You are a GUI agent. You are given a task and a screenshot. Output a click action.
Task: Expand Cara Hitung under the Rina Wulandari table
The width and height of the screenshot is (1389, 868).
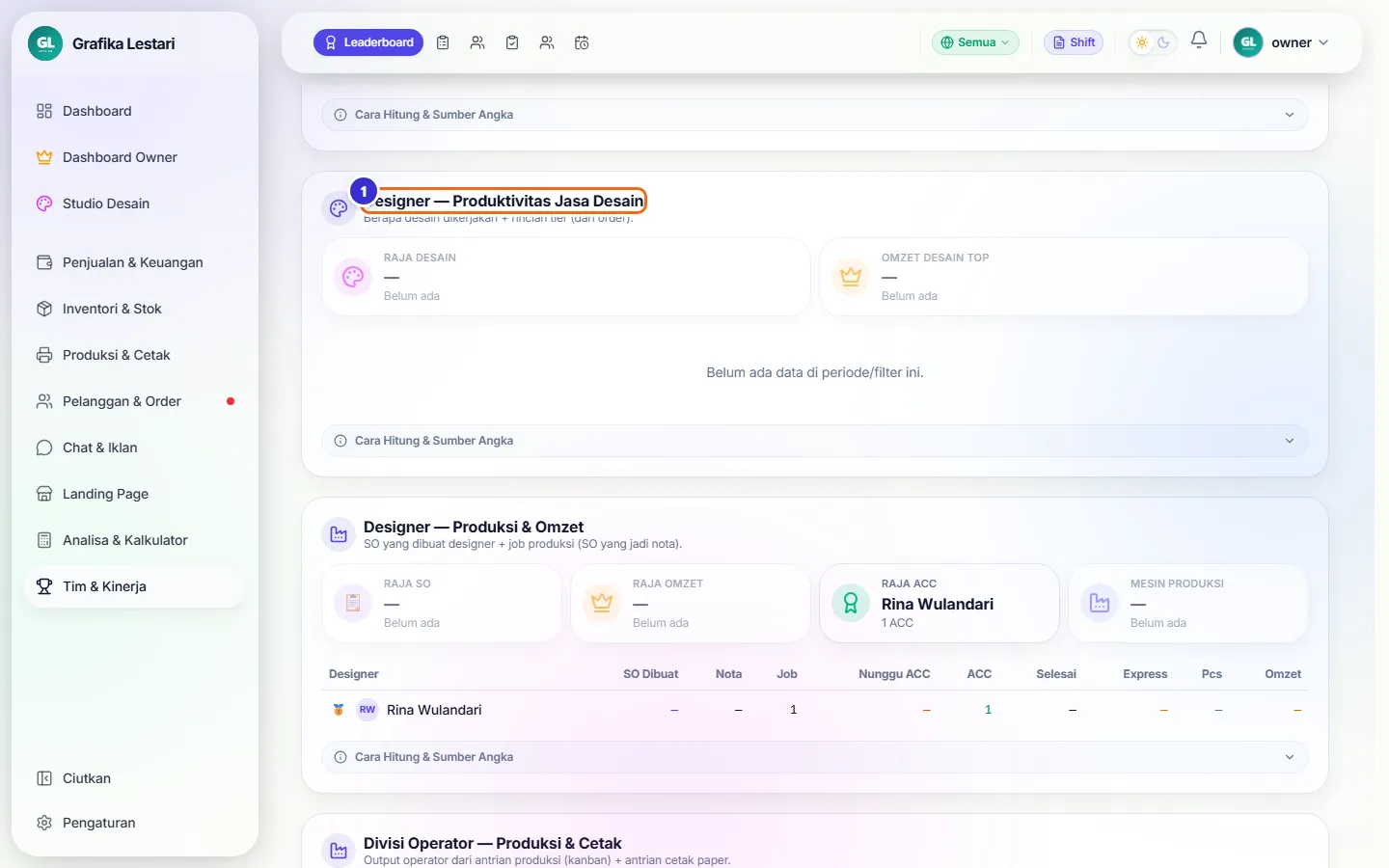click(x=815, y=757)
